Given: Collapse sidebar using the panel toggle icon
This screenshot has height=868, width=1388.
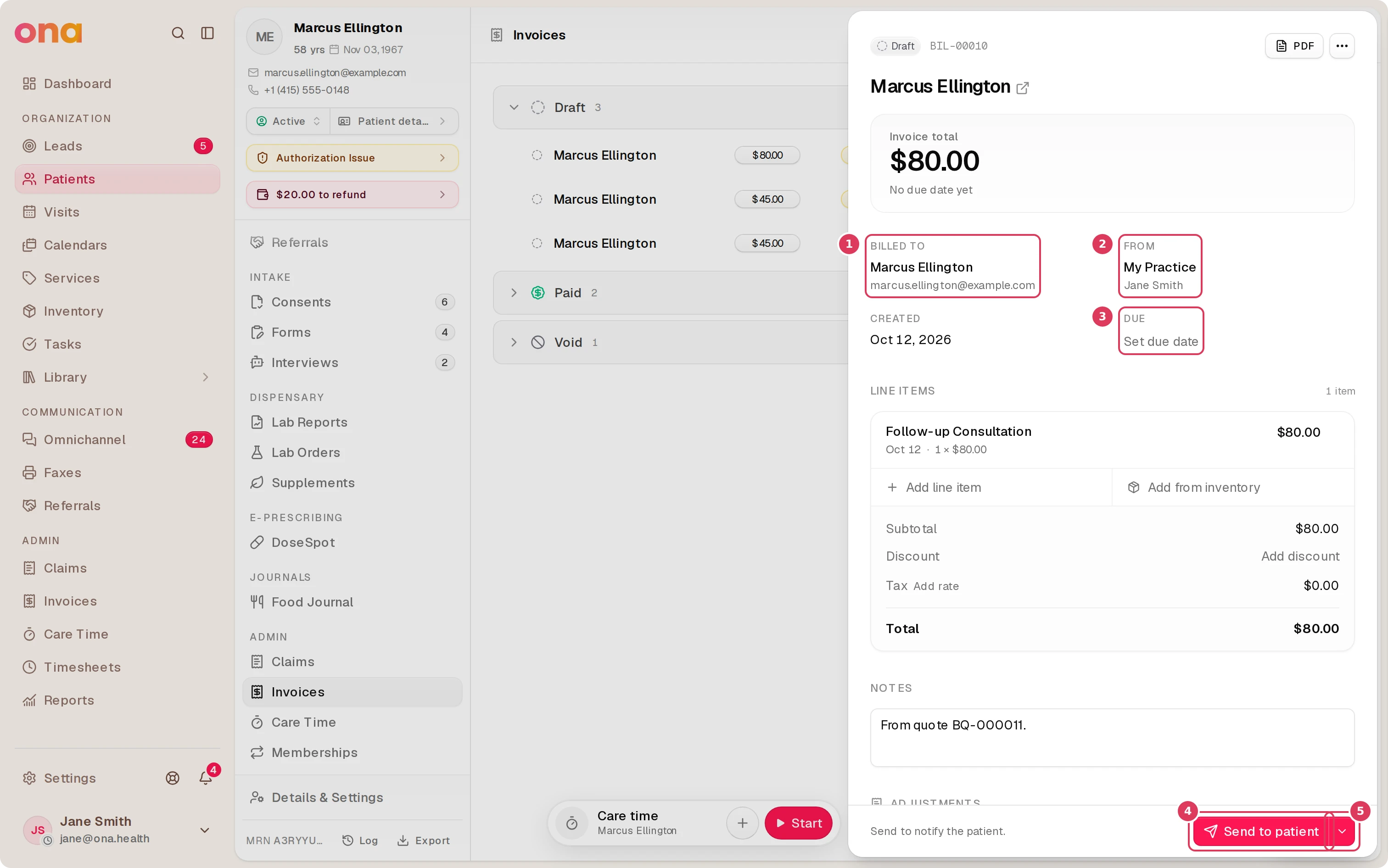Looking at the screenshot, I should tap(207, 33).
